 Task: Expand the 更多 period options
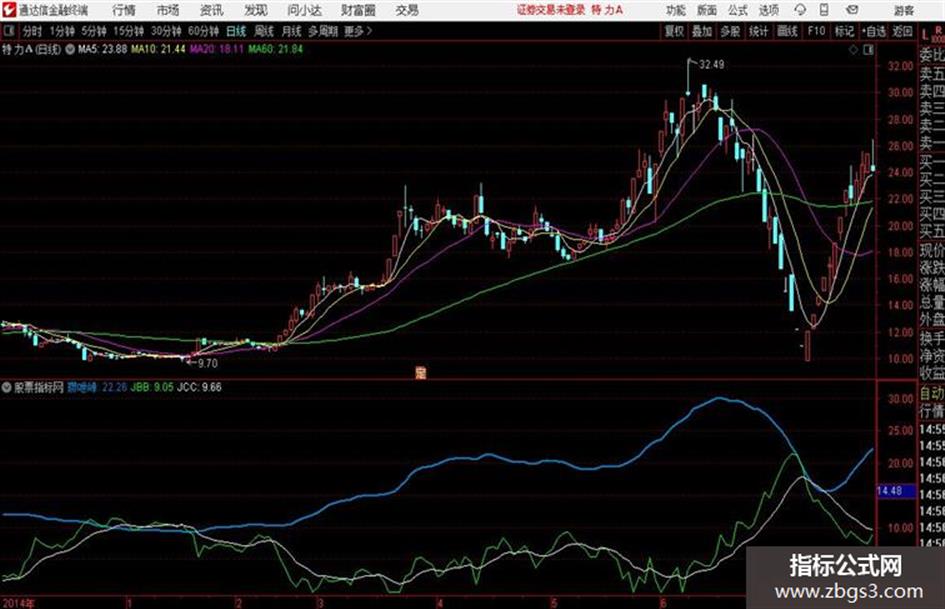pyautogui.click(x=358, y=31)
